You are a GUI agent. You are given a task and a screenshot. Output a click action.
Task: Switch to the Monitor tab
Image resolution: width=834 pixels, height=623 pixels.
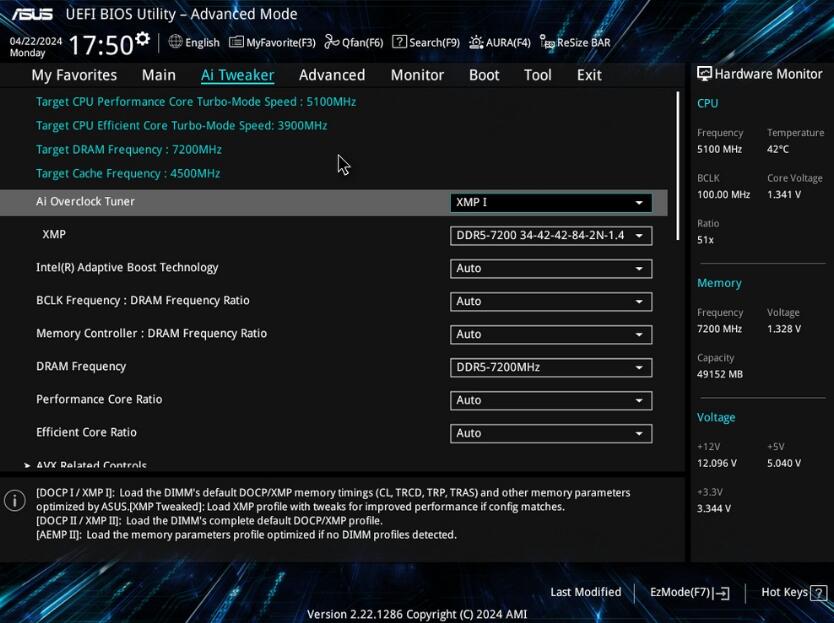pos(417,75)
